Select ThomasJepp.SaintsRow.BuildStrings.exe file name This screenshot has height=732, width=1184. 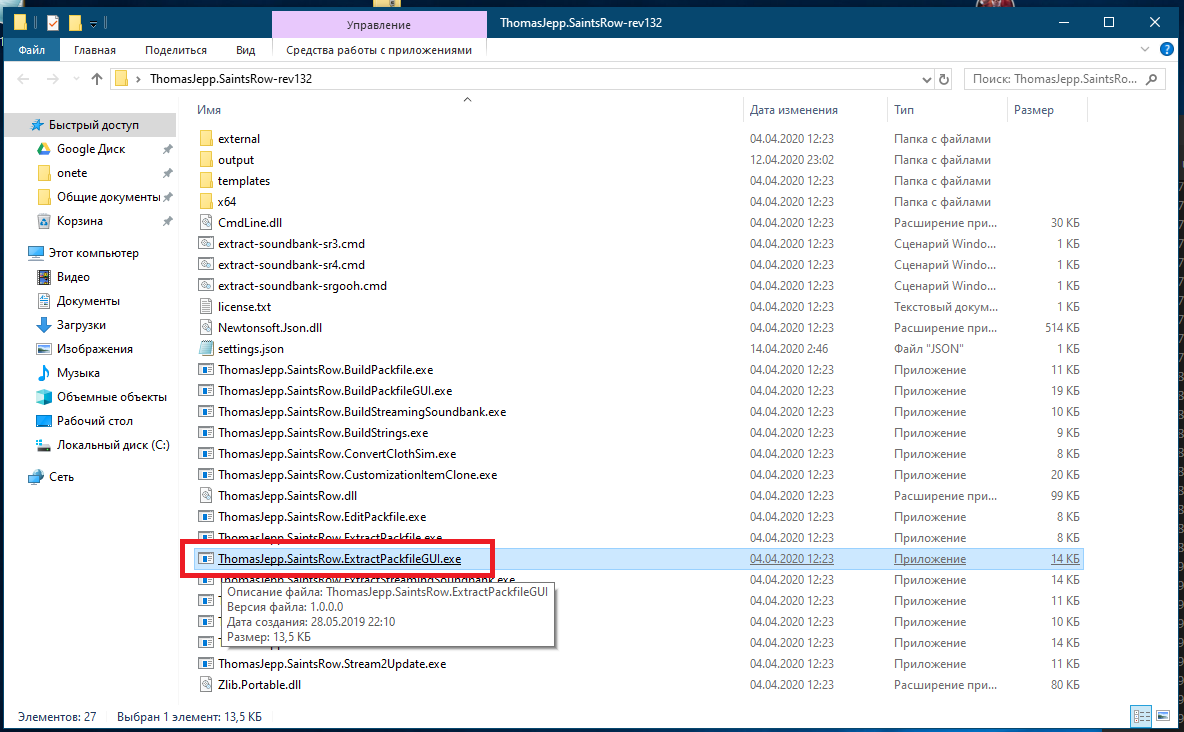(322, 433)
